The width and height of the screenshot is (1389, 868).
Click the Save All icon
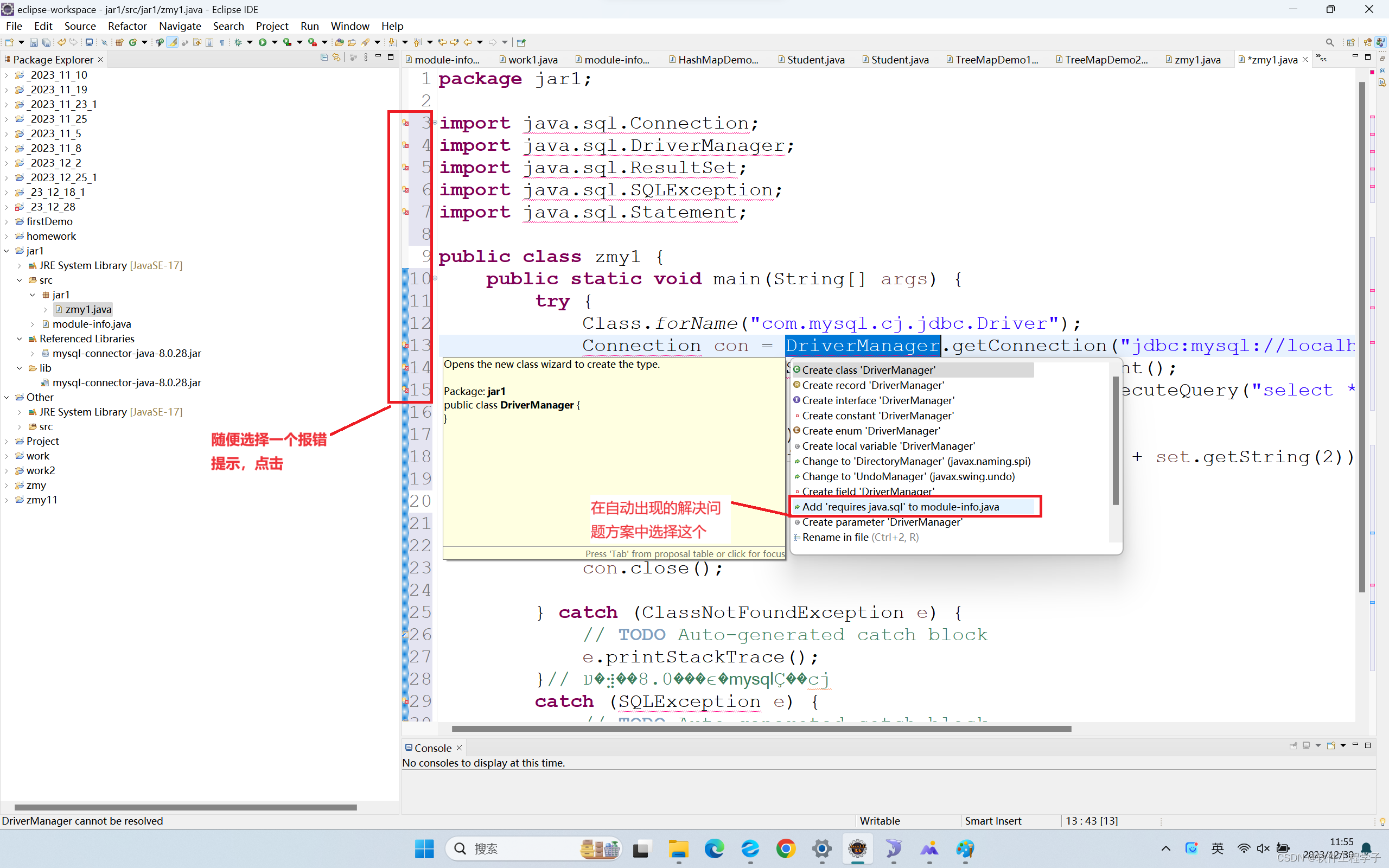[46, 41]
